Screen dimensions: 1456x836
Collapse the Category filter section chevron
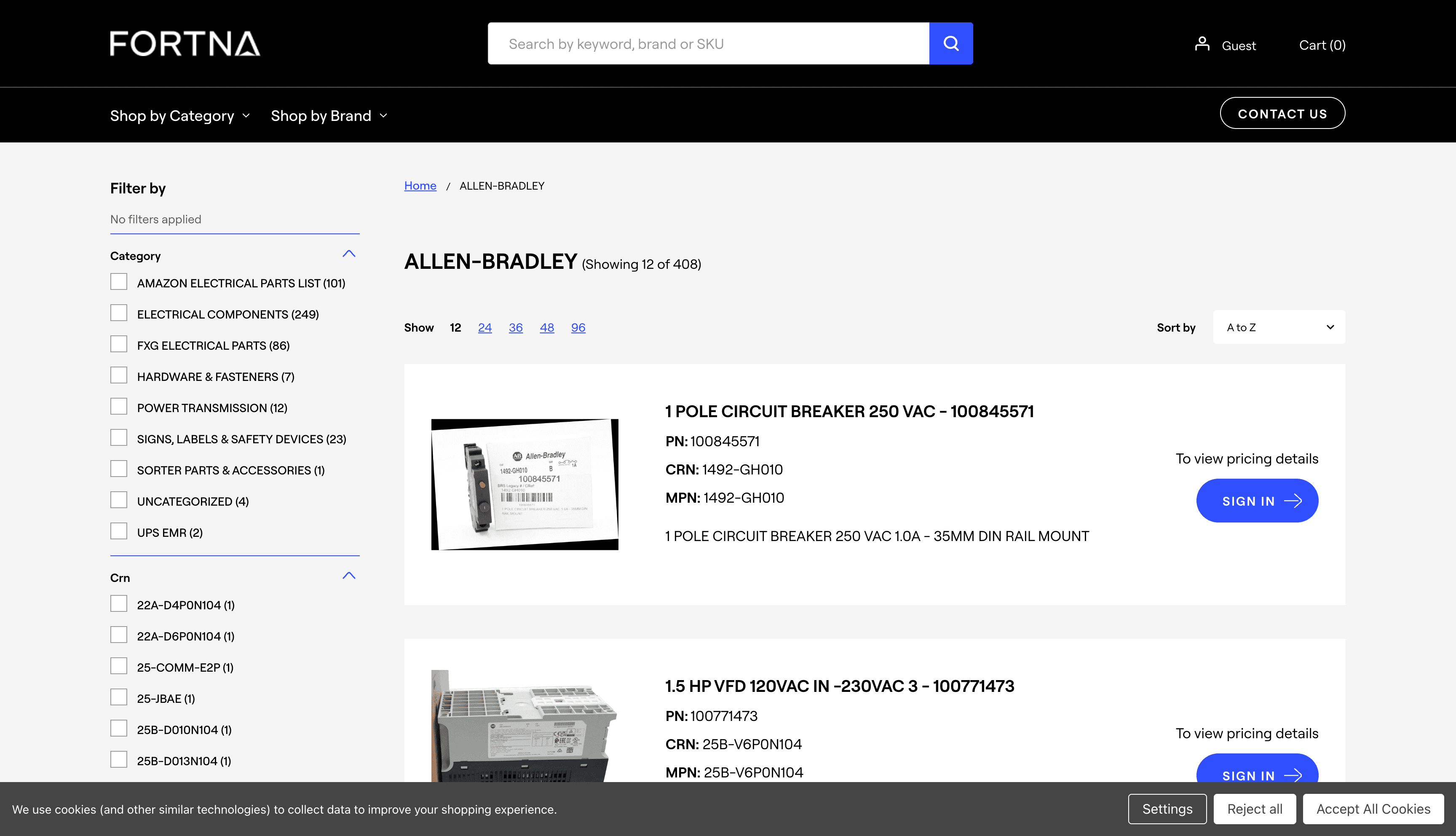(350, 254)
